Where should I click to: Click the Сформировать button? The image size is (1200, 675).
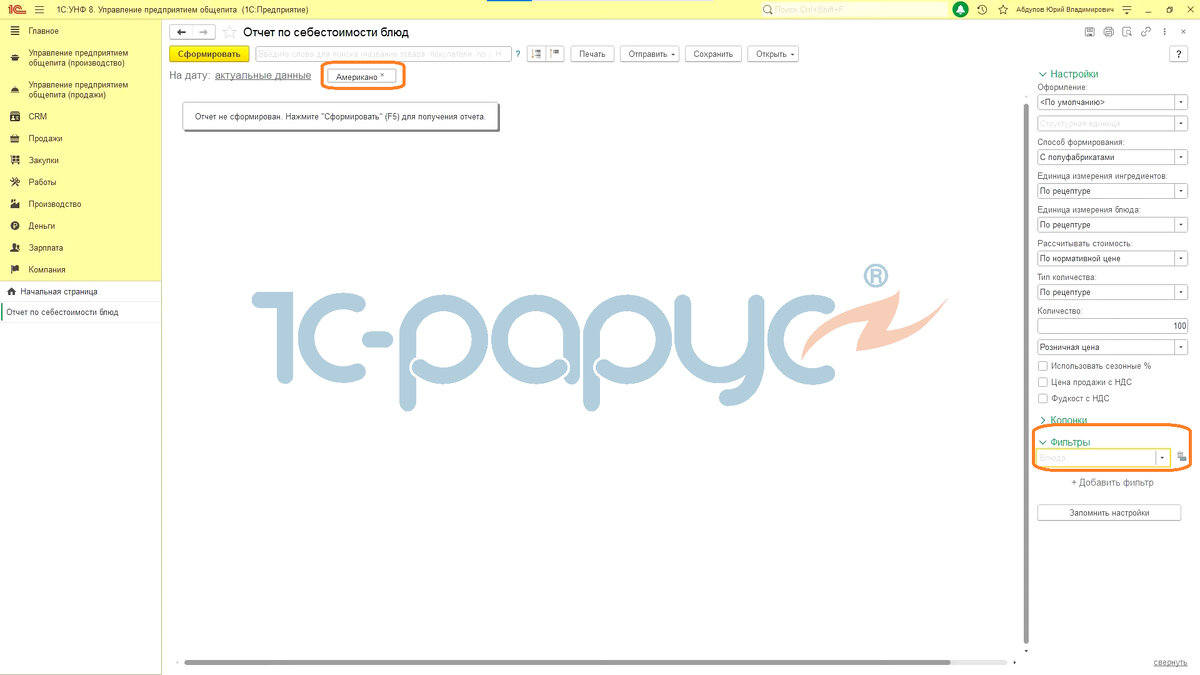209,54
